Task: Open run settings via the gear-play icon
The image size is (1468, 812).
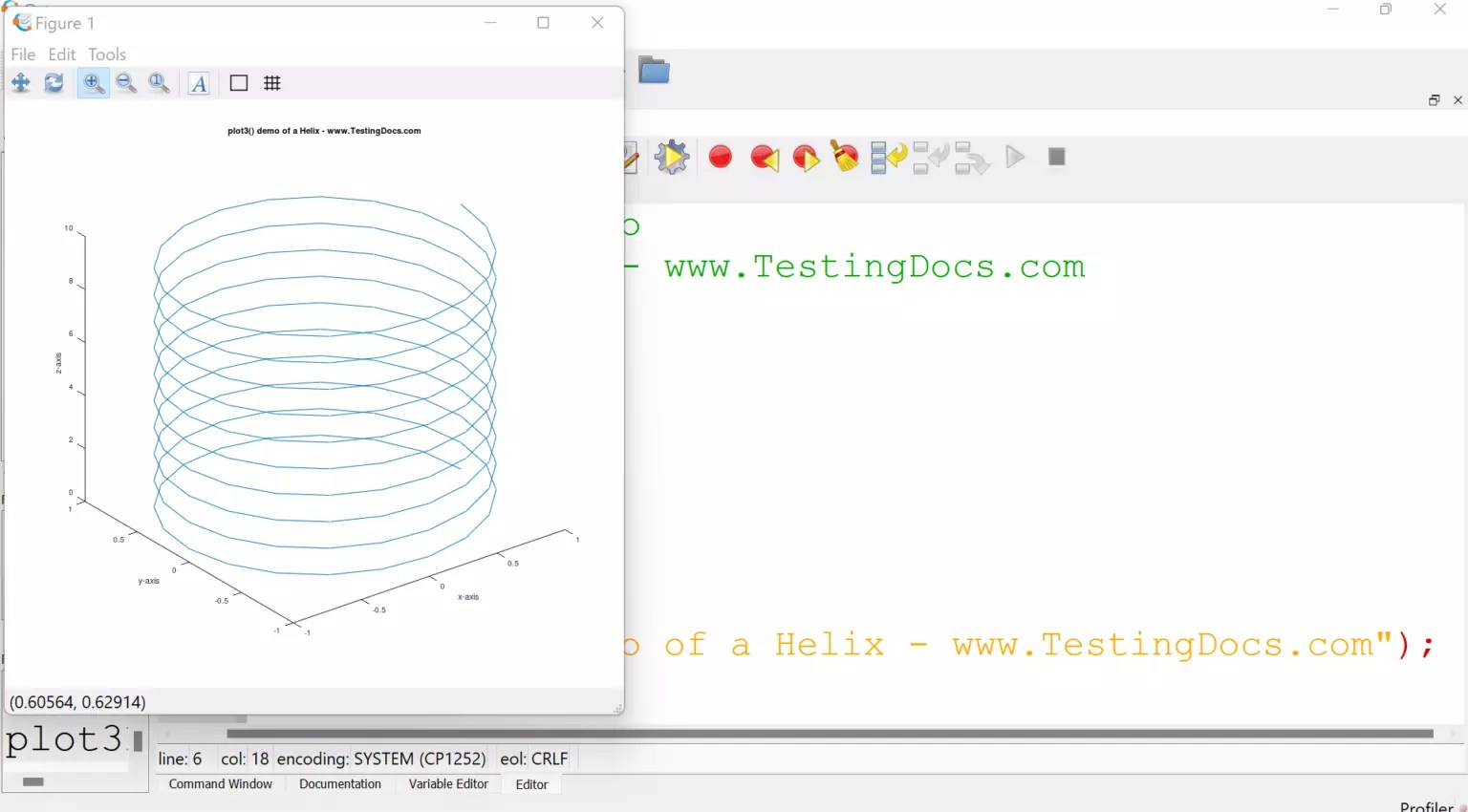Action: coord(672,157)
